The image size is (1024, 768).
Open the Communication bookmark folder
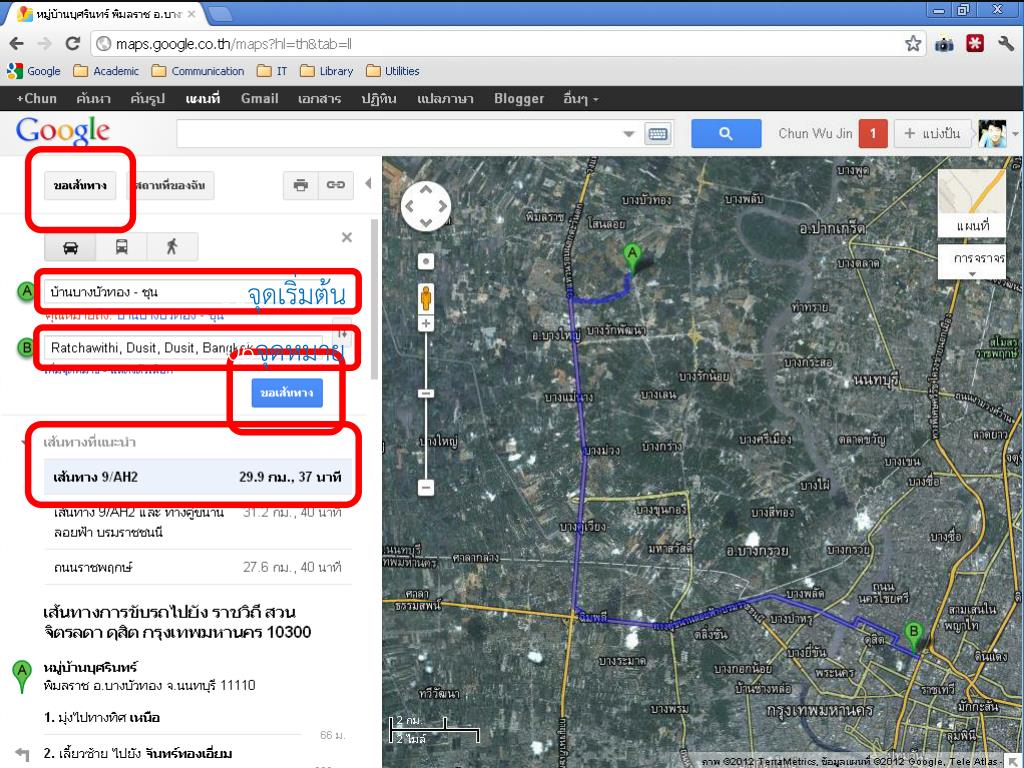[x=197, y=71]
